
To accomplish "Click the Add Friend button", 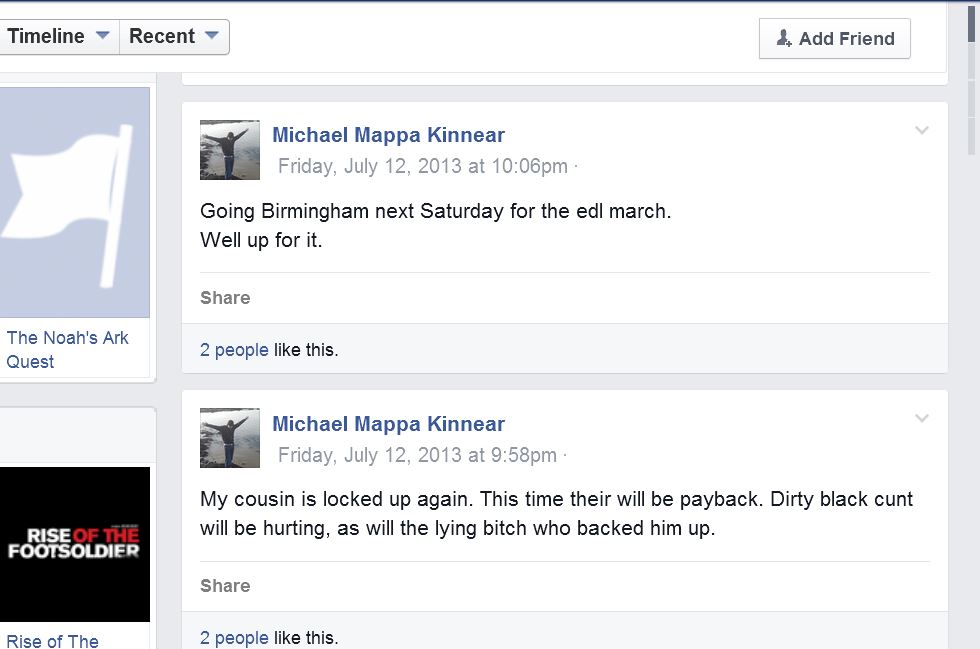I will pyautogui.click(x=835, y=39).
